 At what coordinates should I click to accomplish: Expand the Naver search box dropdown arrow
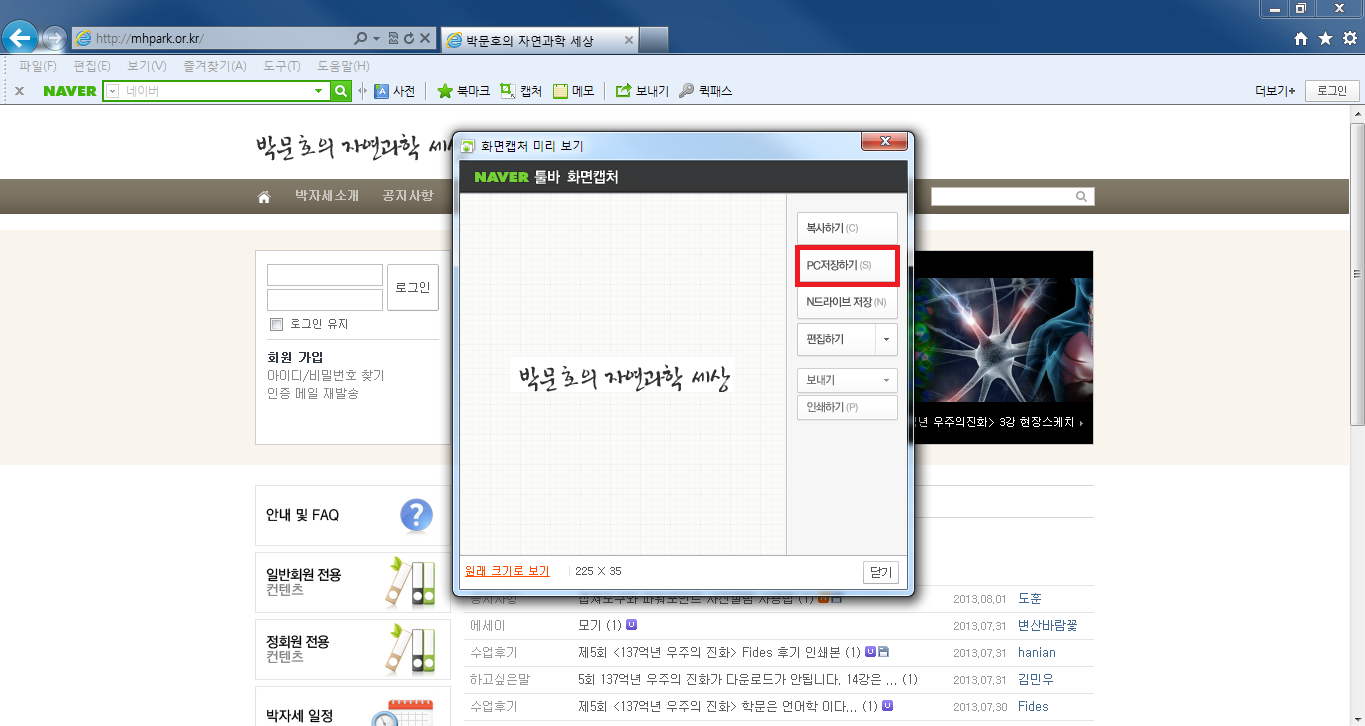pyautogui.click(x=319, y=91)
